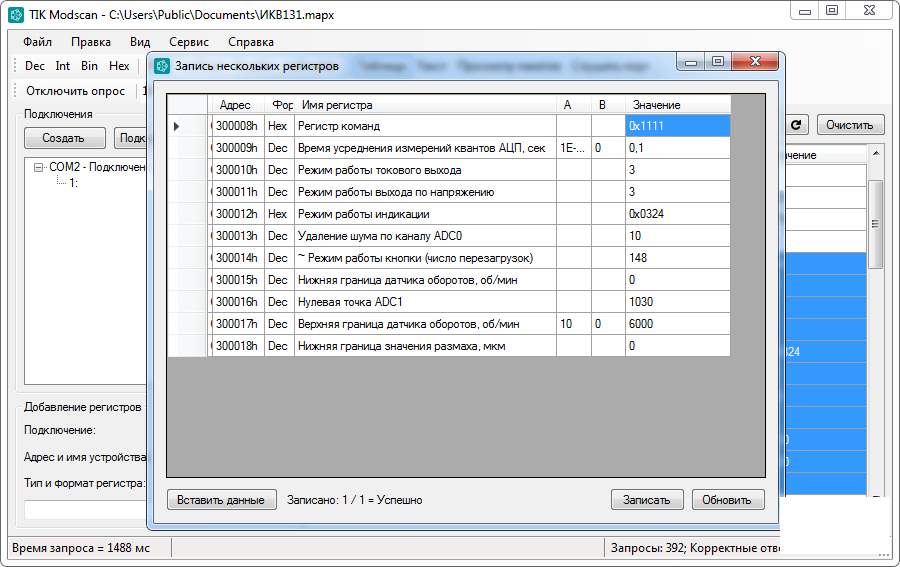Click the Создать connection button
Viewport: 900px width, 567px height.
64,138
